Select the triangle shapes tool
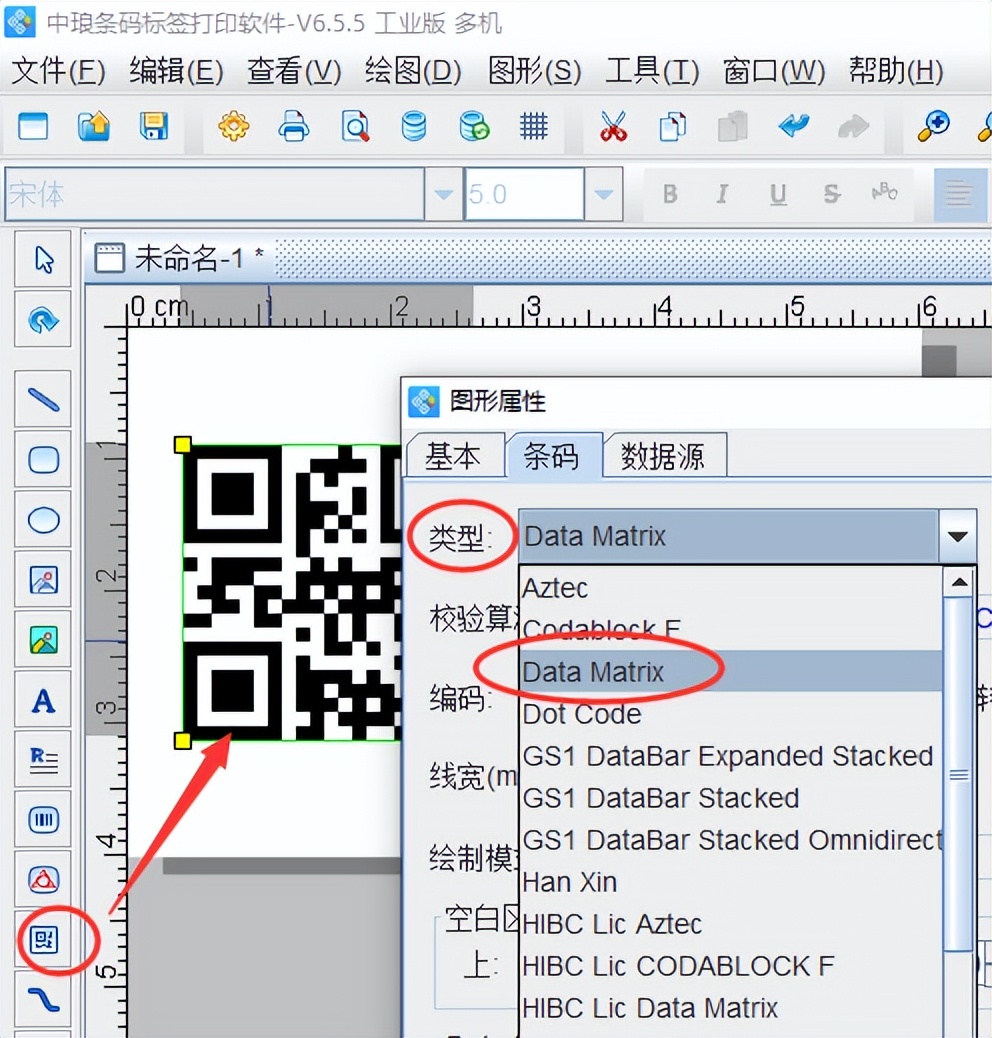Image resolution: width=992 pixels, height=1038 pixels. (43, 879)
